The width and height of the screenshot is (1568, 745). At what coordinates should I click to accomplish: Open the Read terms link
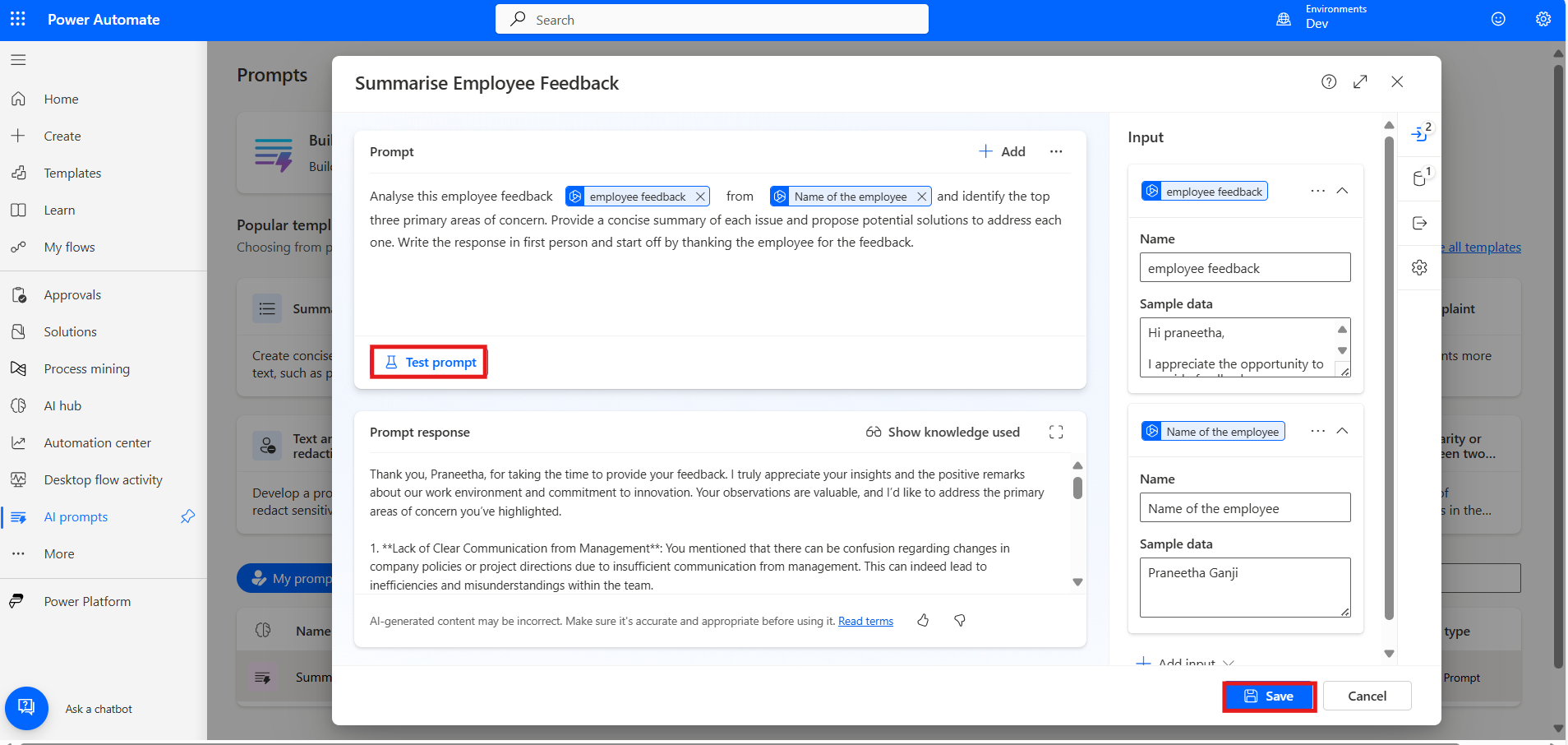click(x=865, y=622)
